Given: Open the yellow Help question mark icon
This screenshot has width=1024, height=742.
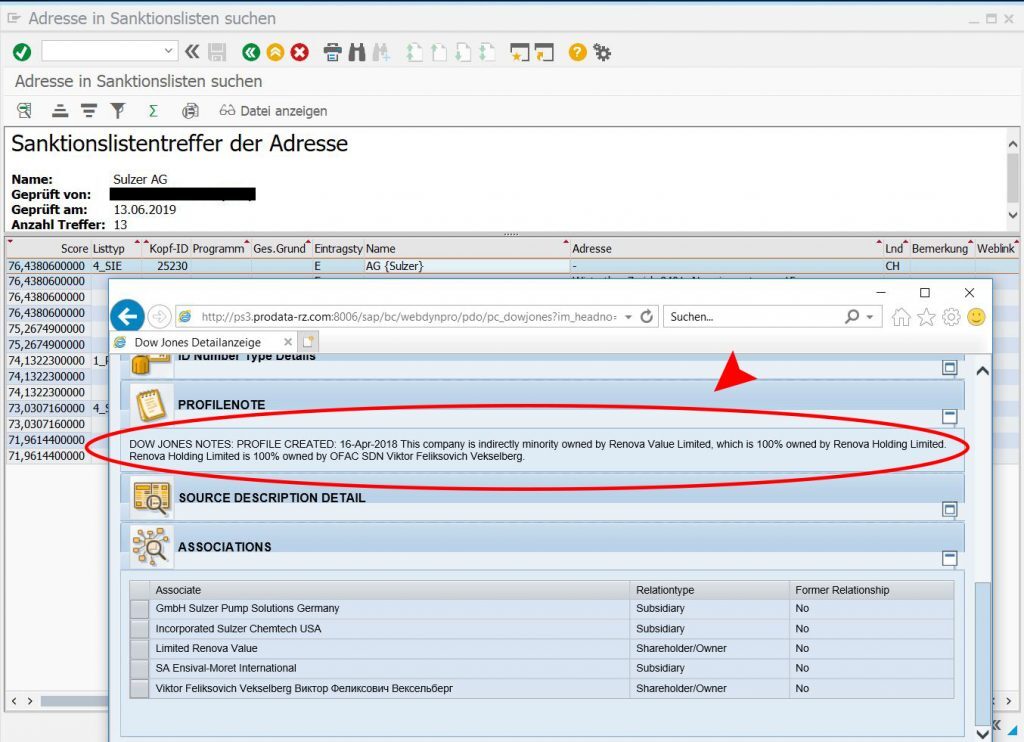Looking at the screenshot, I should click(577, 52).
